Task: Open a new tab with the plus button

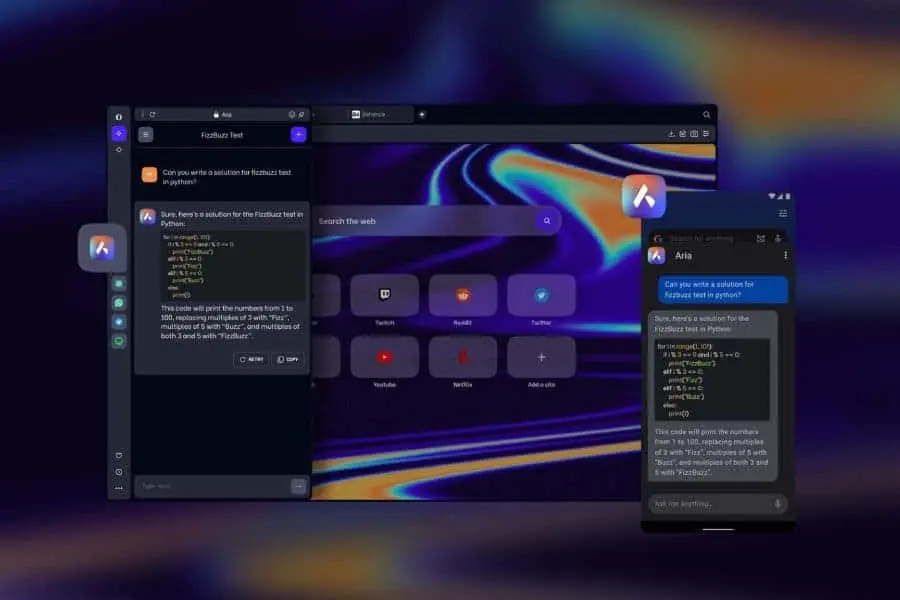Action: pyautogui.click(x=422, y=114)
